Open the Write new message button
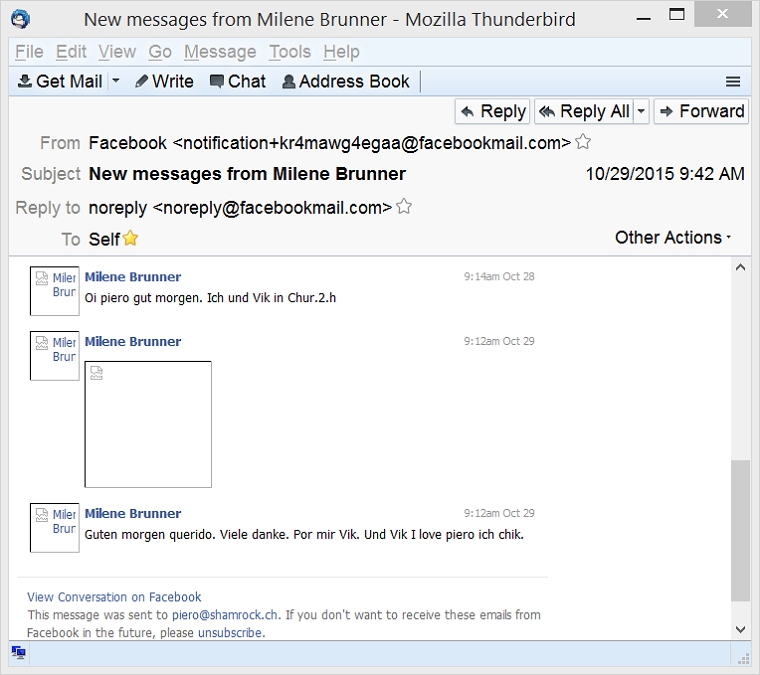Screen dimensions: 760x675 [164, 82]
